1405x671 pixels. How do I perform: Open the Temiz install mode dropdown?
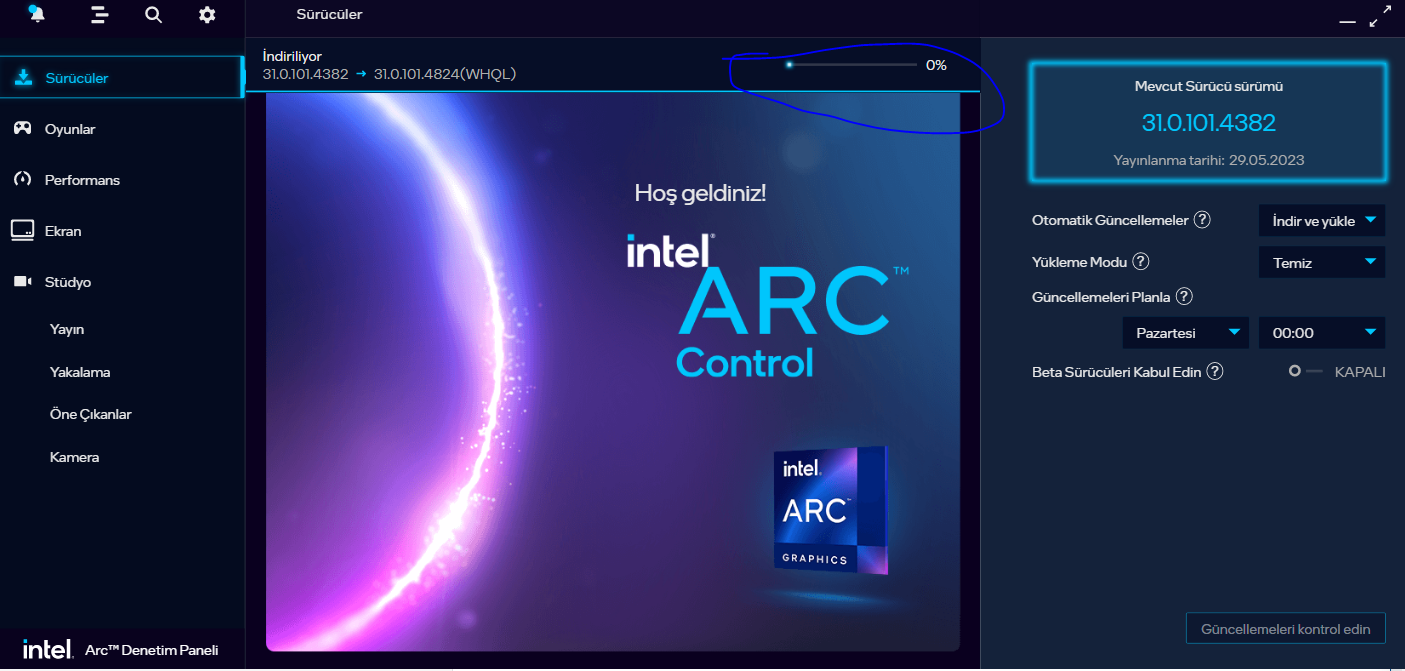(x=1322, y=262)
